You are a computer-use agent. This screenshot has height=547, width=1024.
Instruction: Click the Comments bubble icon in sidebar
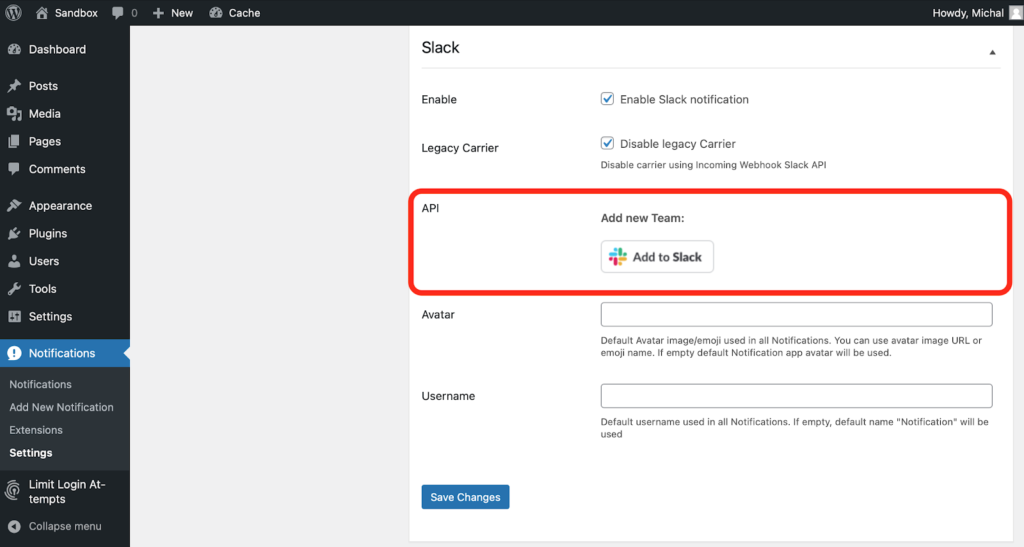[14, 168]
